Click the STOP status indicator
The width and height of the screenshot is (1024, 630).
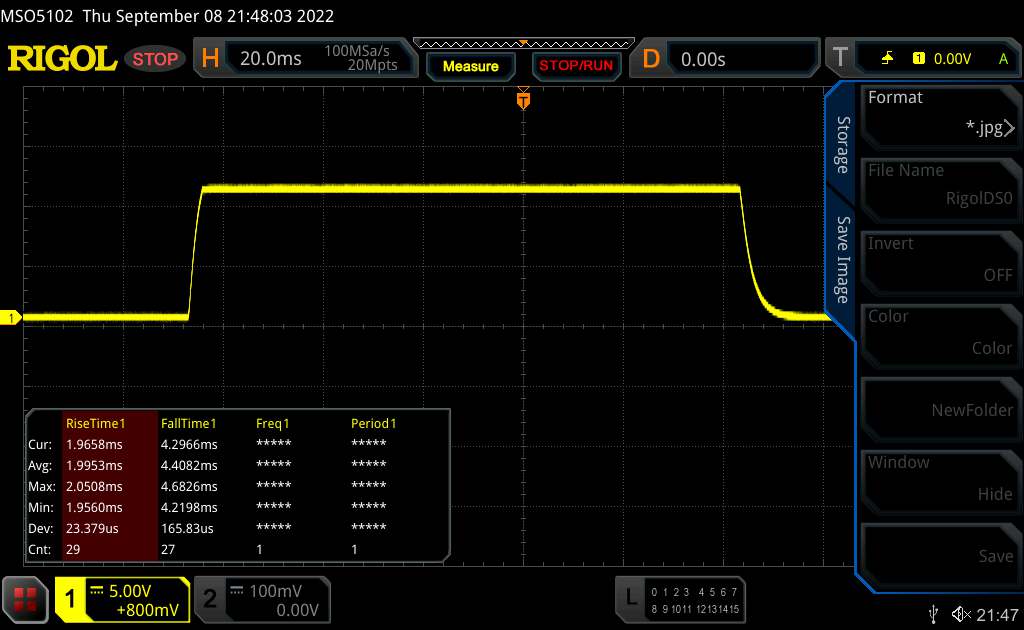(x=155, y=59)
